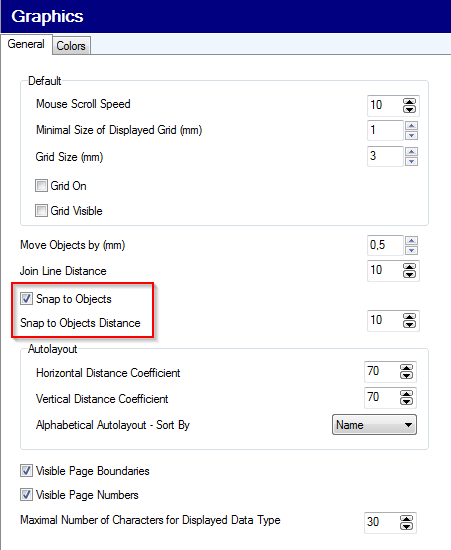Uncheck Visible Page Numbers option
This screenshot has width=451, height=550.
point(26,495)
